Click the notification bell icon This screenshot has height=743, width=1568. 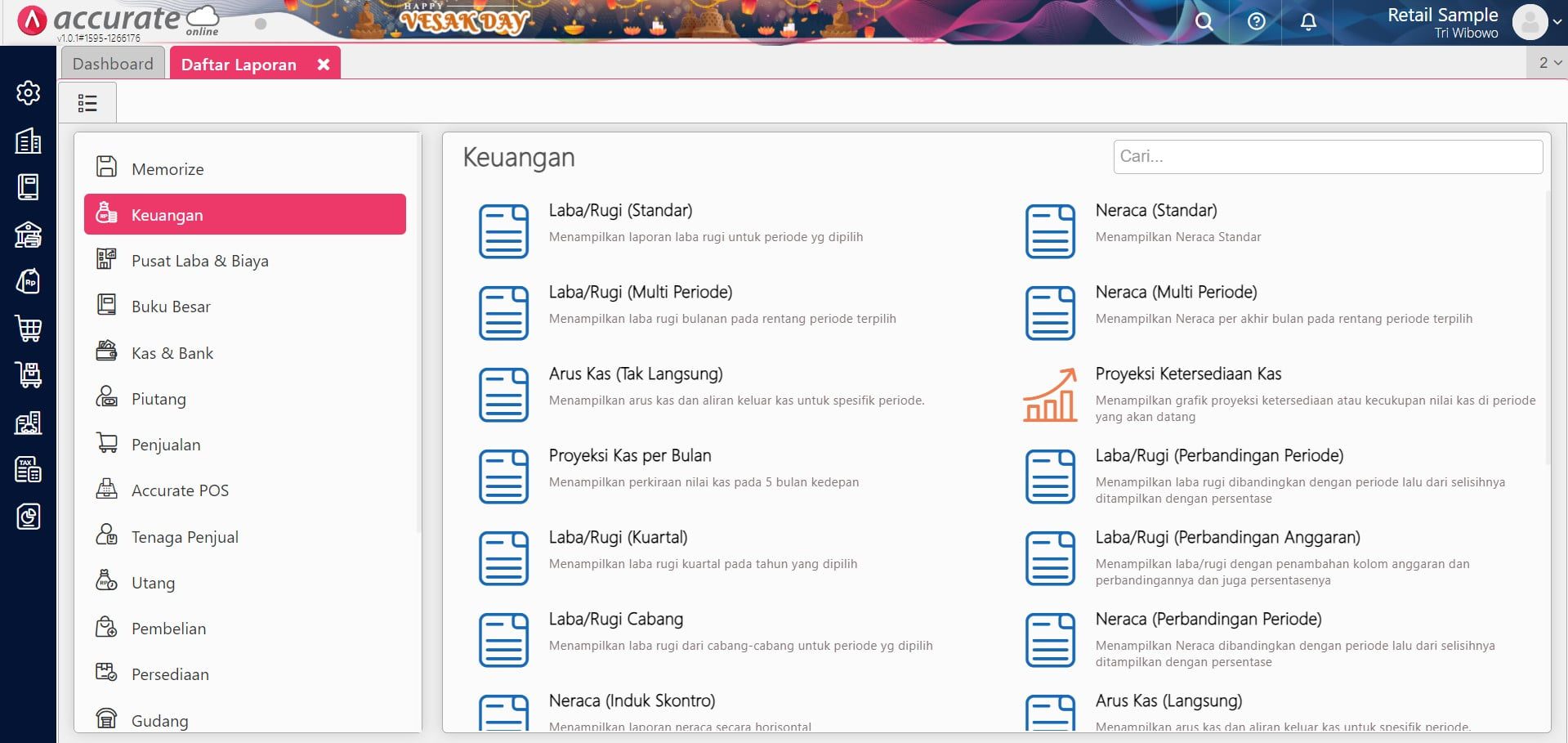tap(1308, 22)
